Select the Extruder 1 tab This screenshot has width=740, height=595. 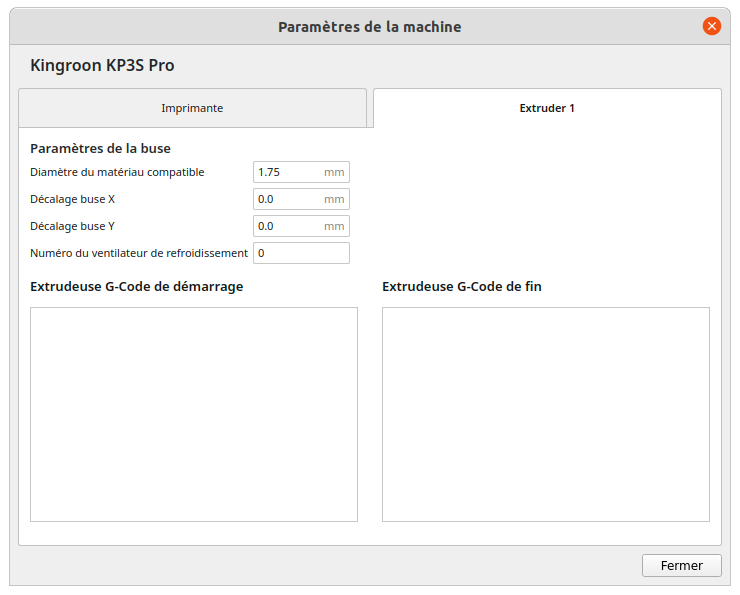coord(547,108)
